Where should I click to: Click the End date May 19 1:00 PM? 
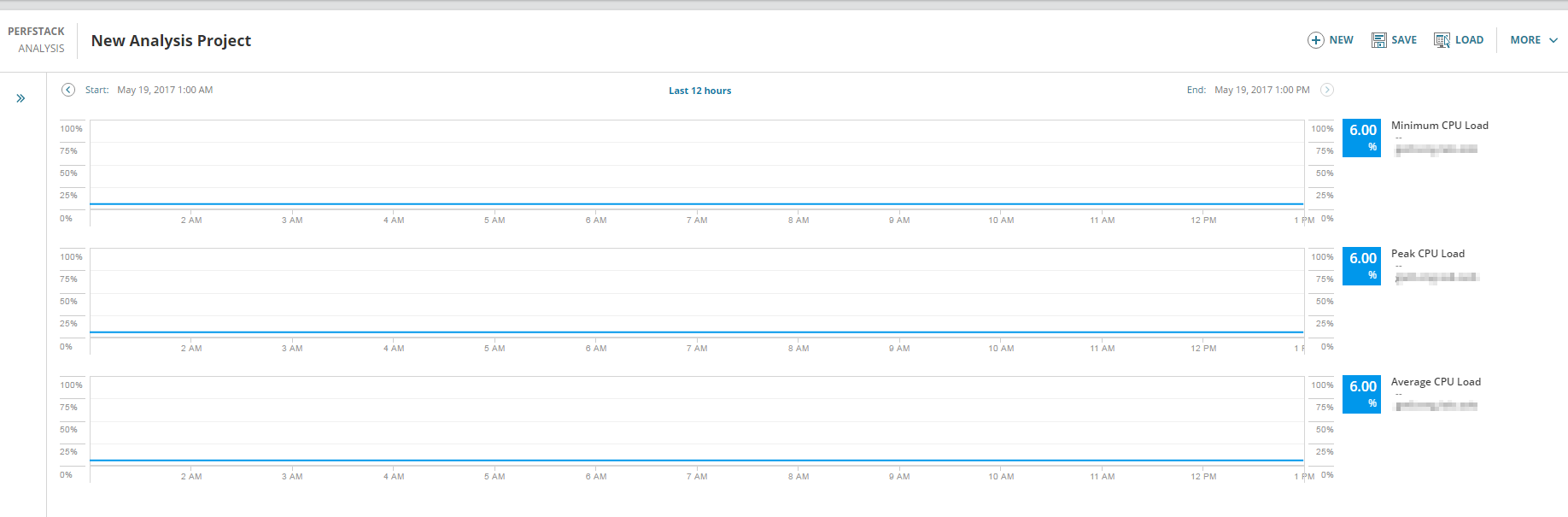click(1262, 90)
